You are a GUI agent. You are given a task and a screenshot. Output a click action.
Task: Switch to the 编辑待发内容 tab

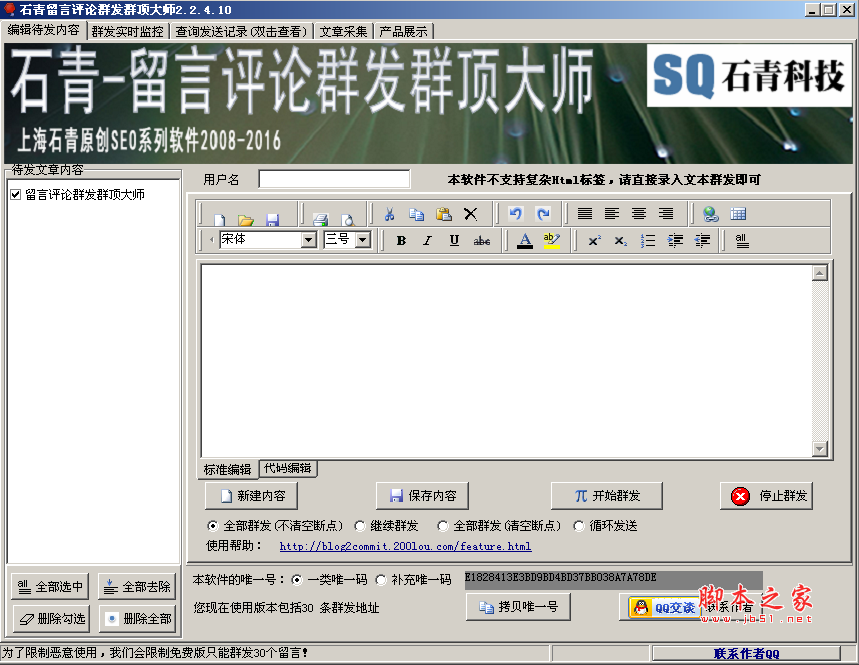click(43, 30)
